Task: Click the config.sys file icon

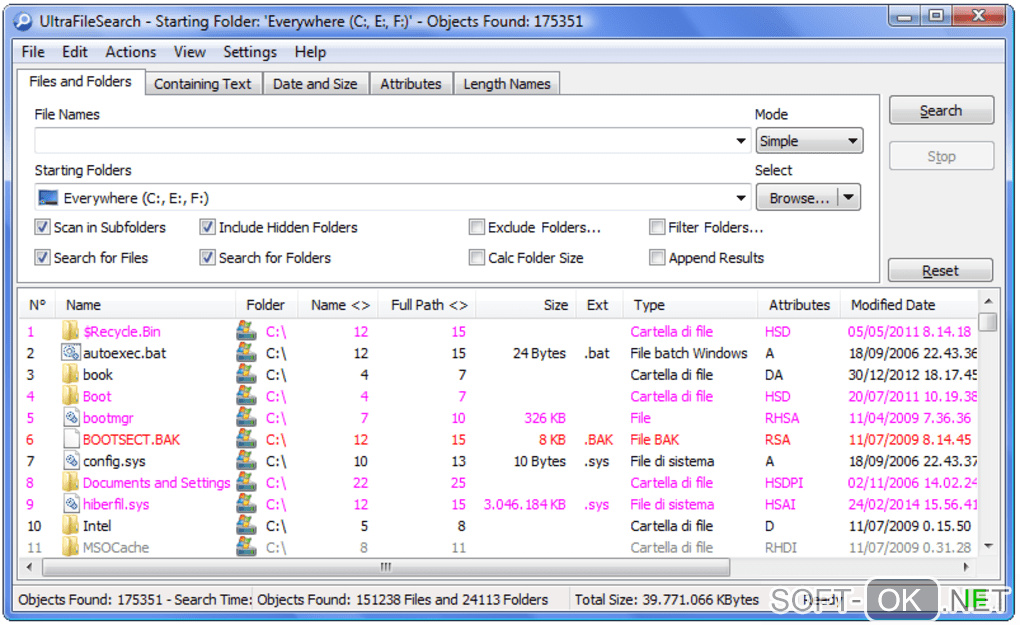Action: pyautogui.click(x=70, y=460)
